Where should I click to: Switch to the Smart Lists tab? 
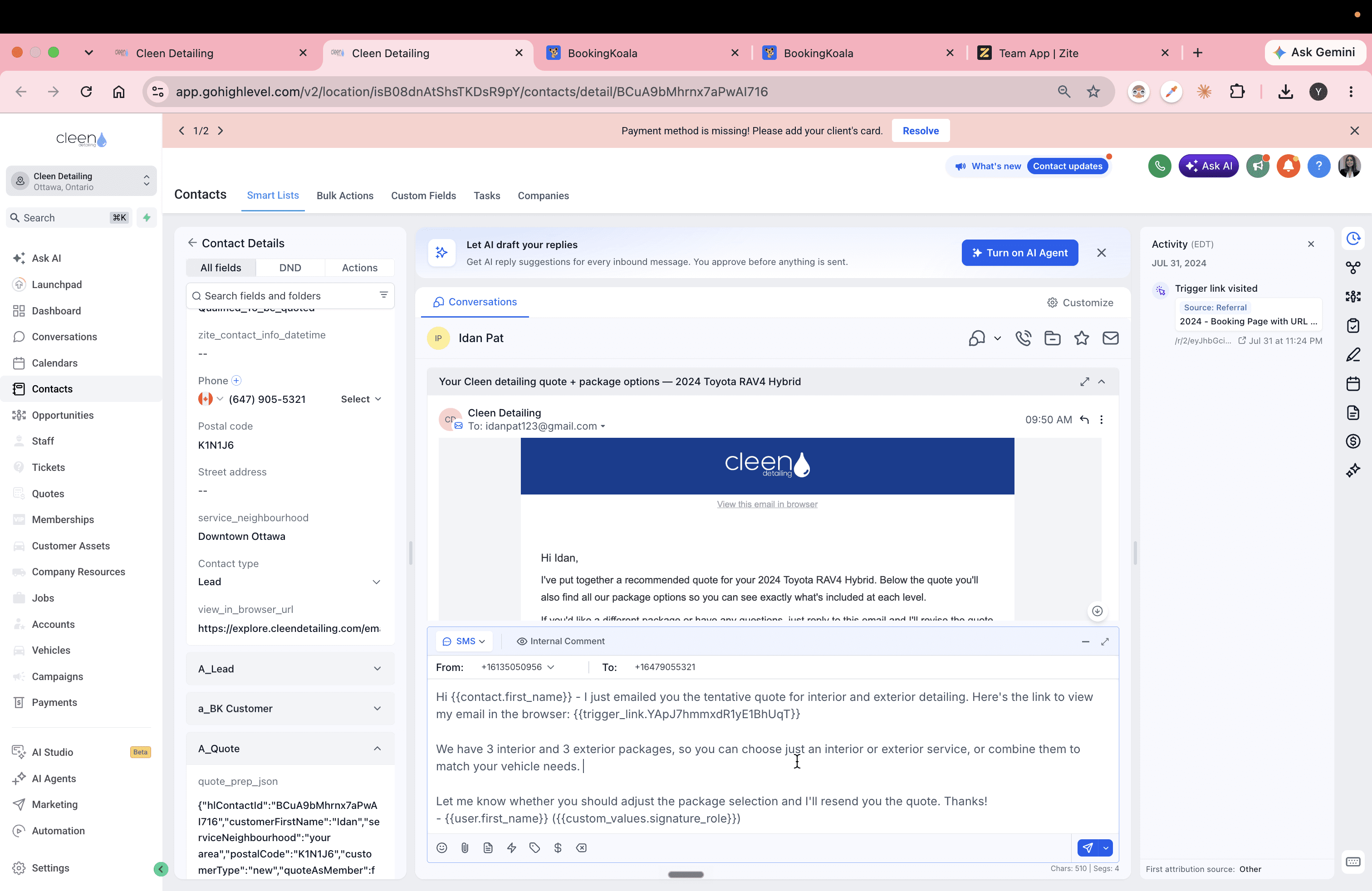tap(273, 196)
